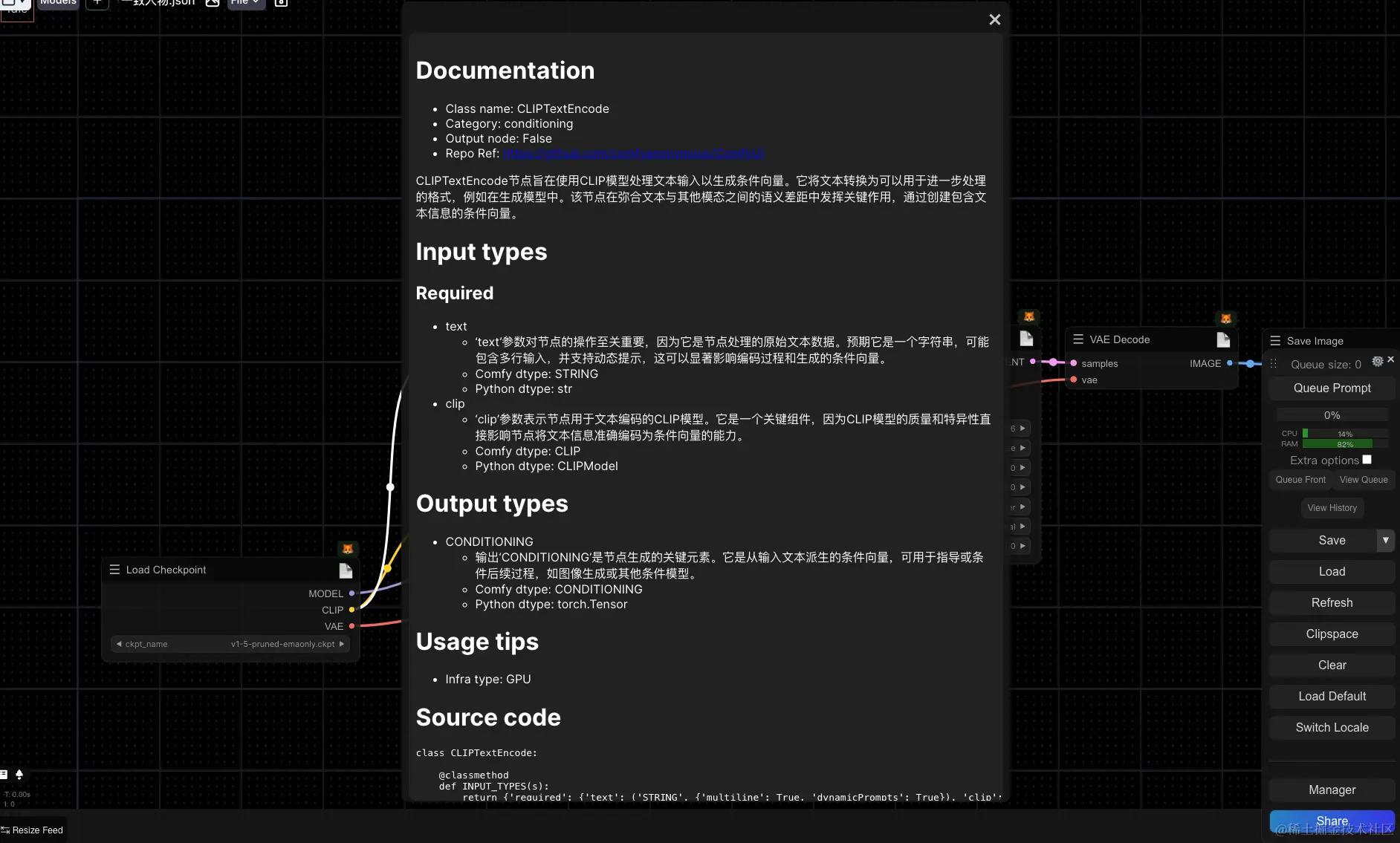Screen dimensions: 1400x843
Task: Click the Share button
Action: (1332, 821)
